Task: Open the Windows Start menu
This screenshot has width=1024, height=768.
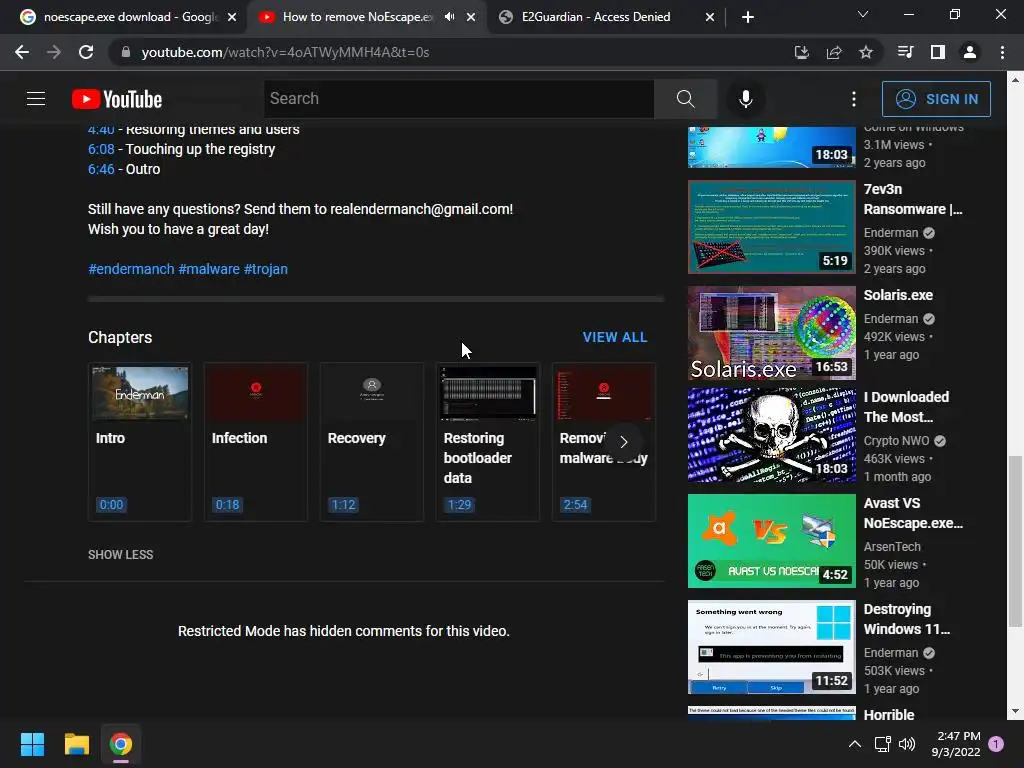Action: 32,744
